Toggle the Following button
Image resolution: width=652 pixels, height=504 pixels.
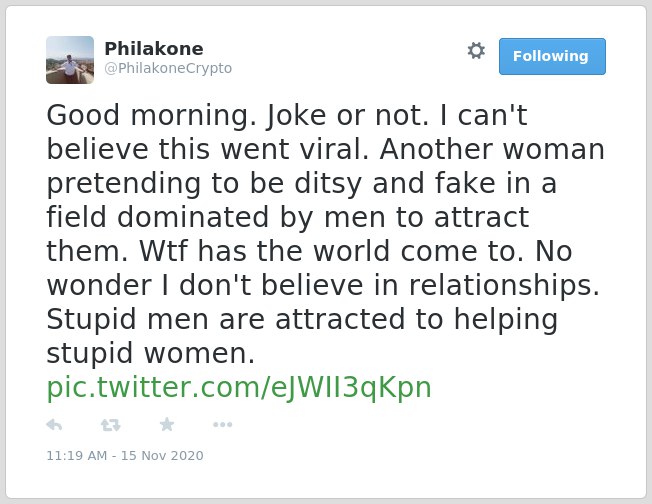[552, 56]
